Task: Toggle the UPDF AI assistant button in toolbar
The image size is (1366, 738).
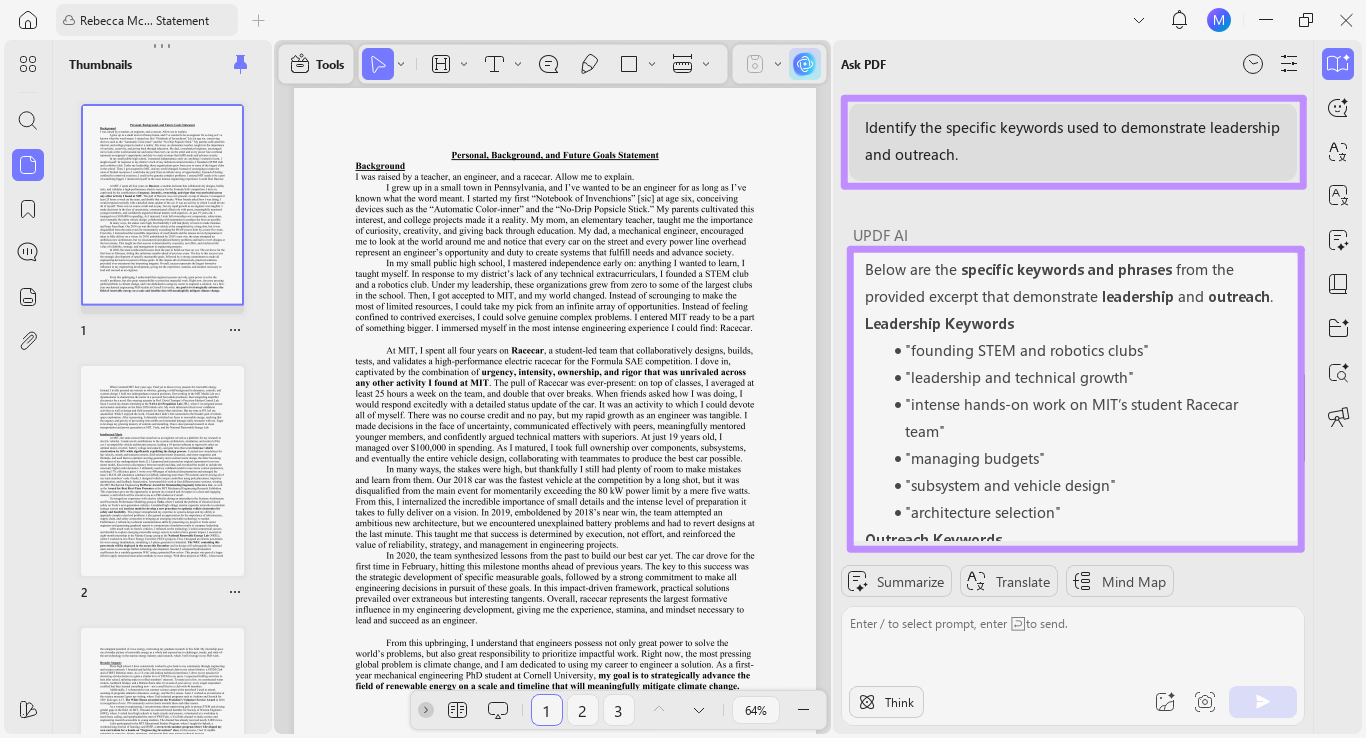Action: 805,64
